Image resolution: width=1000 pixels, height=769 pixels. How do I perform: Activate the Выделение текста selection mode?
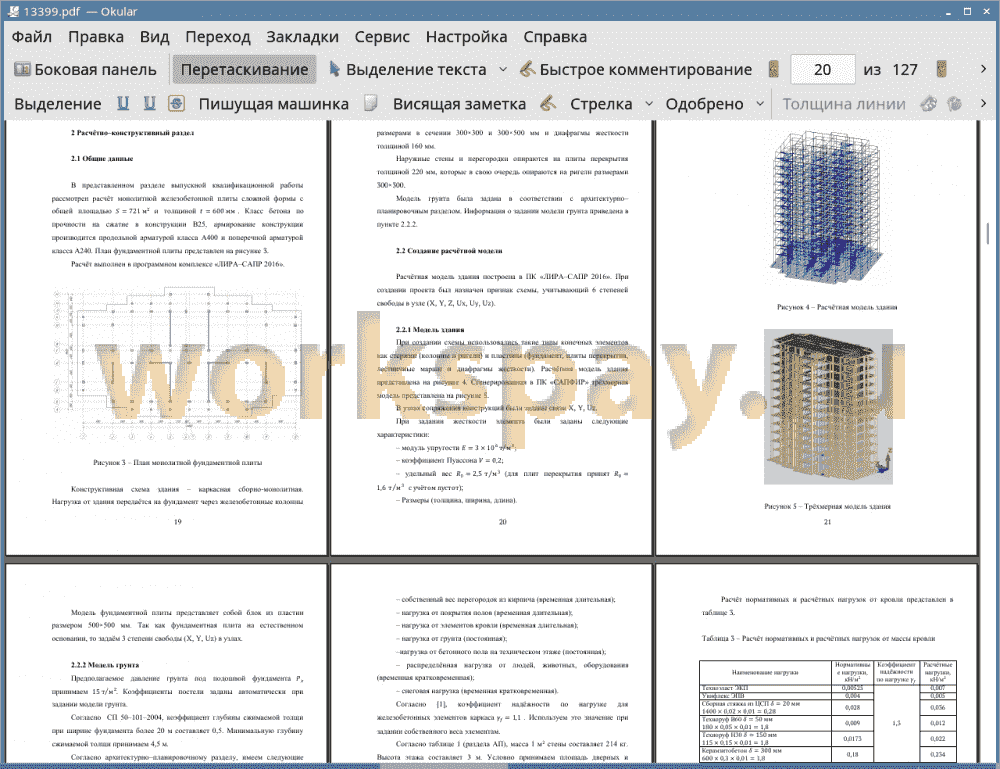coord(416,70)
